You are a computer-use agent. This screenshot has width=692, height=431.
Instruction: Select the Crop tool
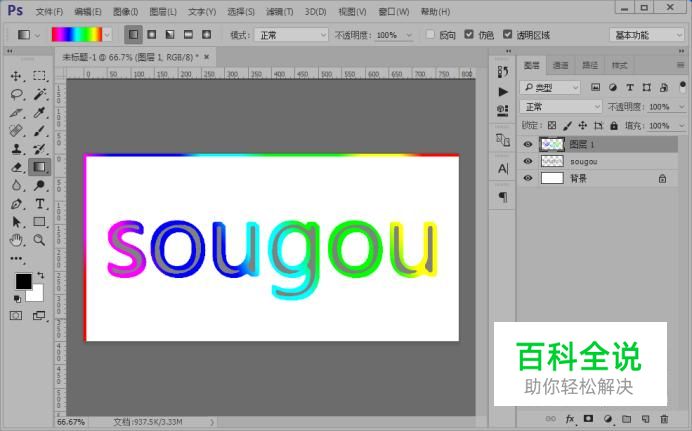tap(16, 112)
